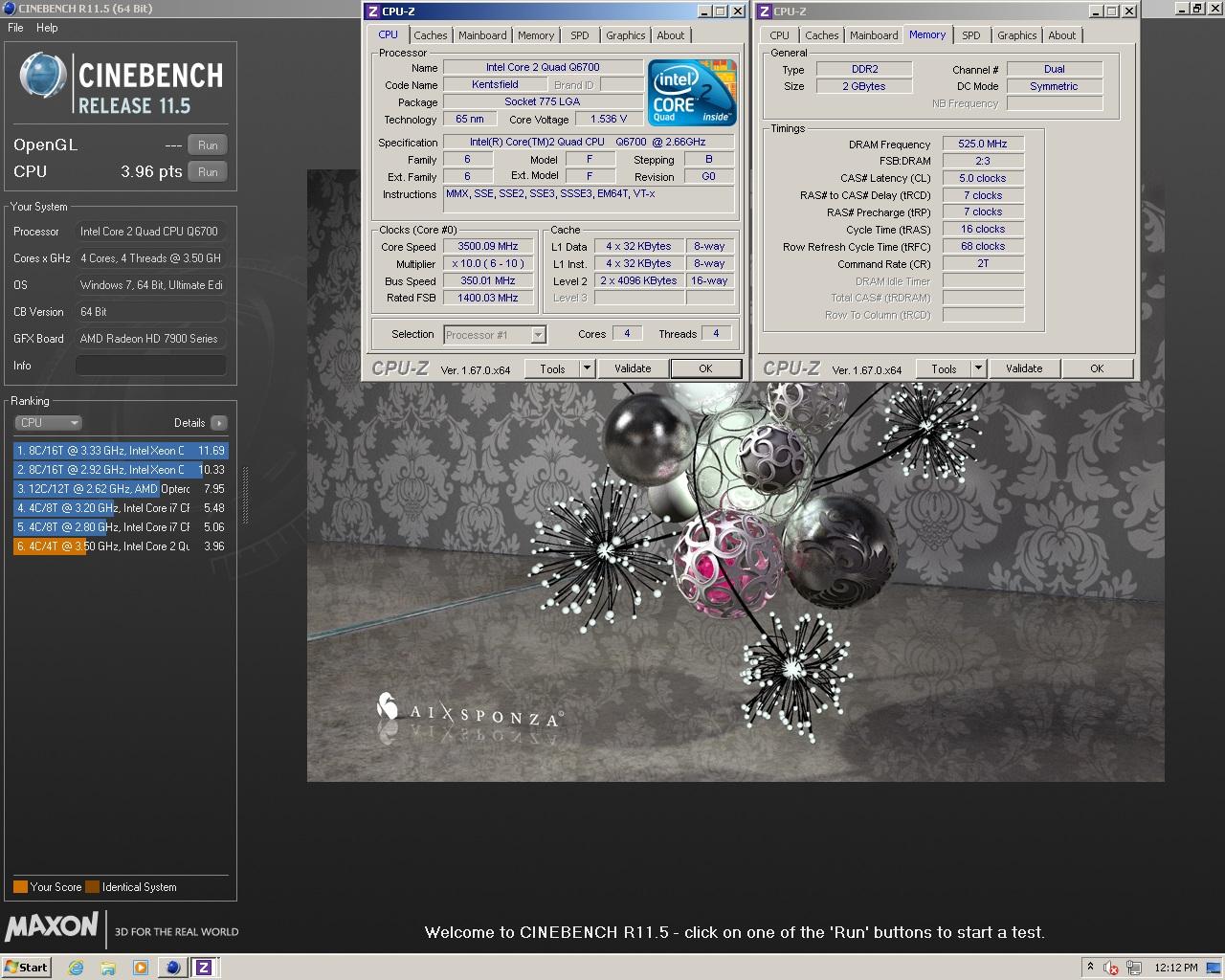1225x980 pixels.
Task: Open the Windows Start menu
Action: click(x=26, y=968)
